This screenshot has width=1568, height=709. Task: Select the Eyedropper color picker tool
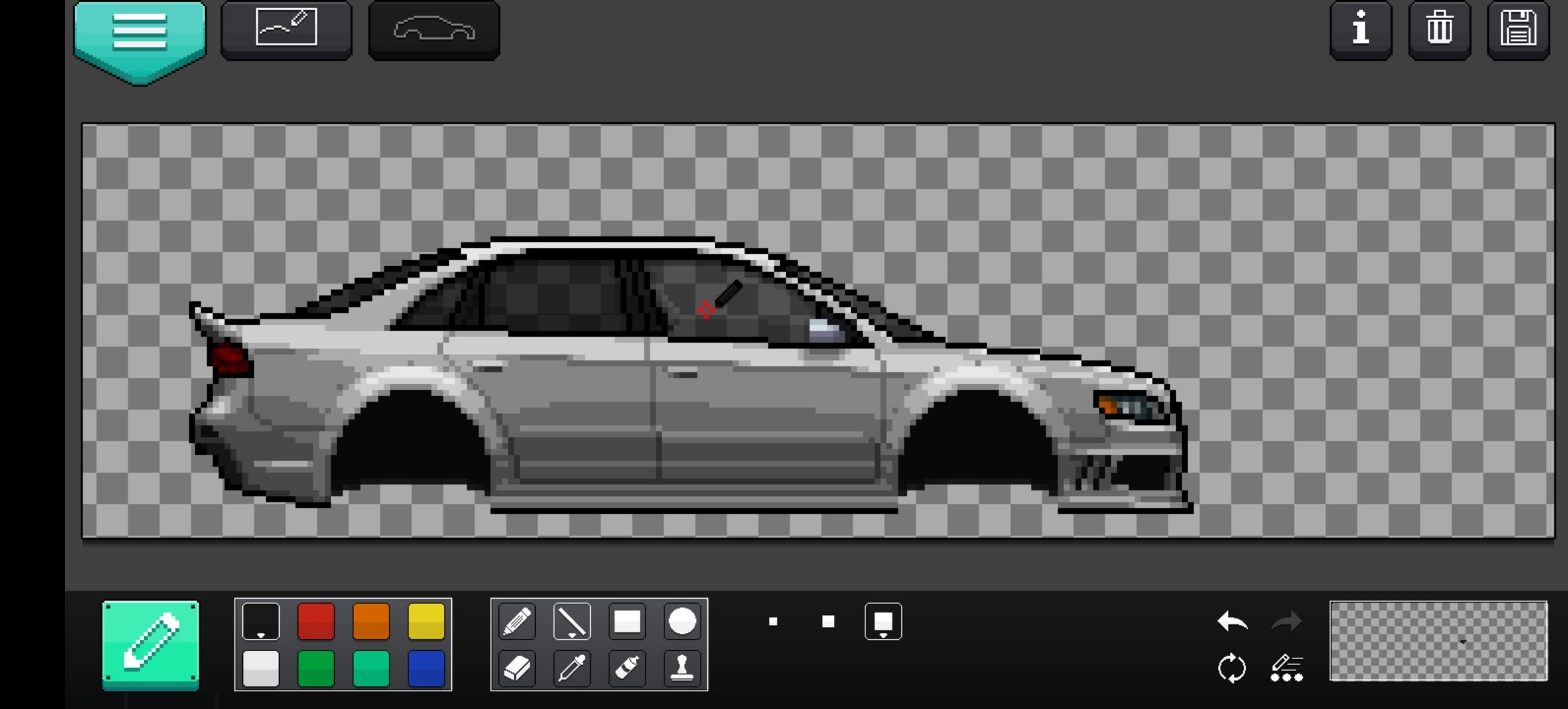point(572,668)
